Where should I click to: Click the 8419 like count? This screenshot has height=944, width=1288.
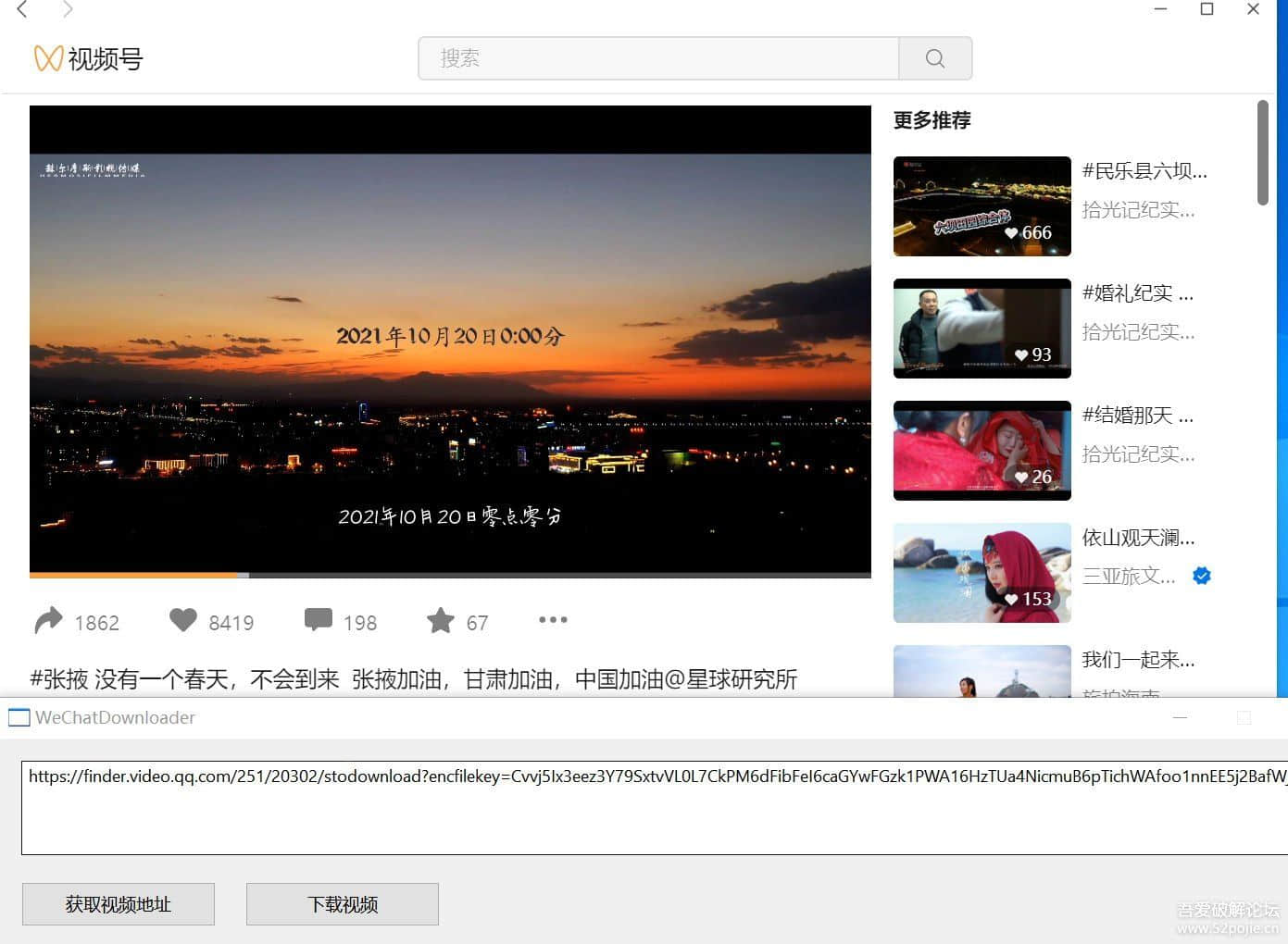(231, 623)
